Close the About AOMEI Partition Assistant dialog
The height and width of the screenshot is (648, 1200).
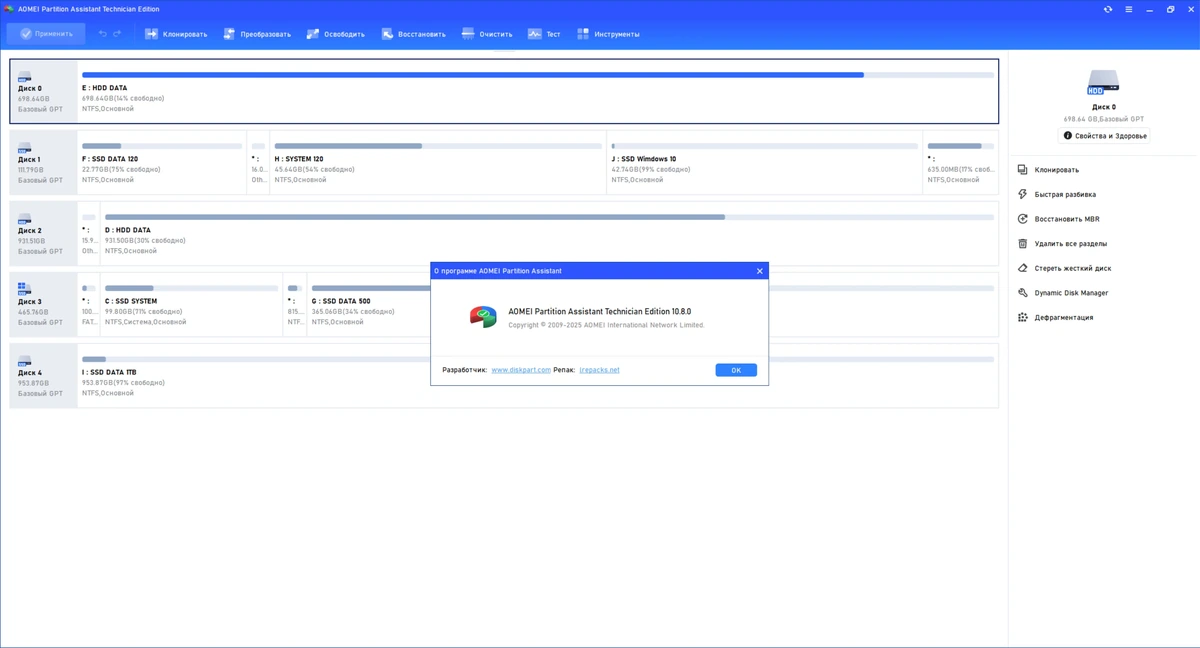(x=759, y=271)
